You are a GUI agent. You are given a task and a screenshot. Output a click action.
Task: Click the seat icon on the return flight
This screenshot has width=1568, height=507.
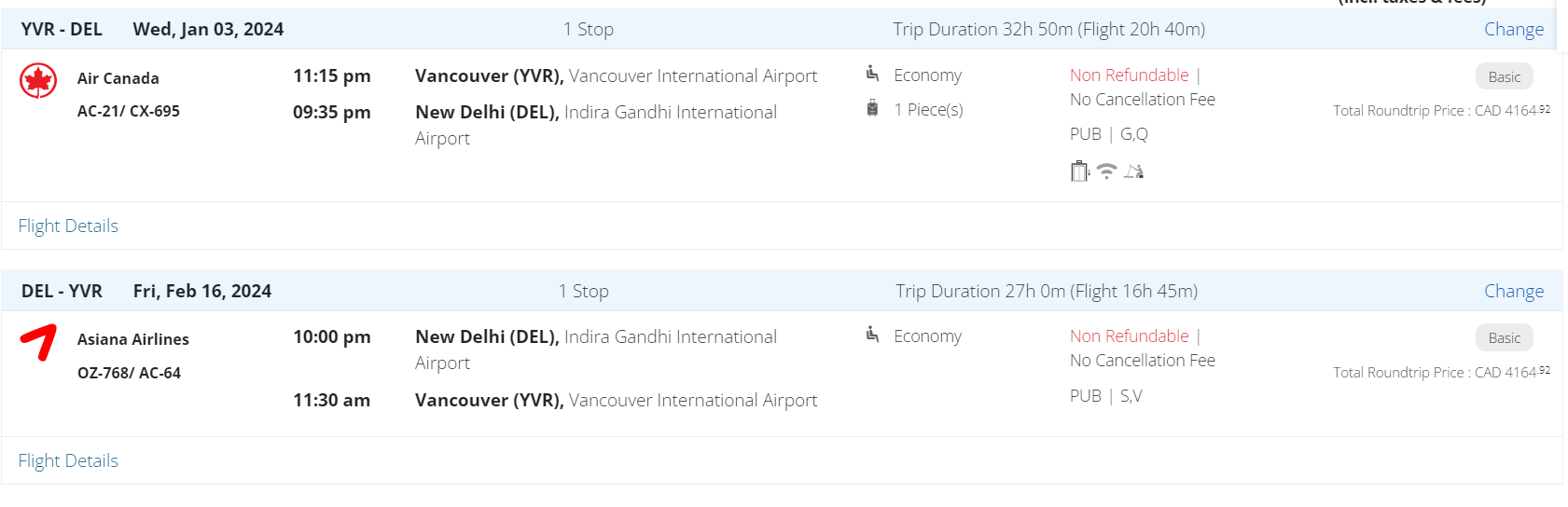click(x=872, y=335)
